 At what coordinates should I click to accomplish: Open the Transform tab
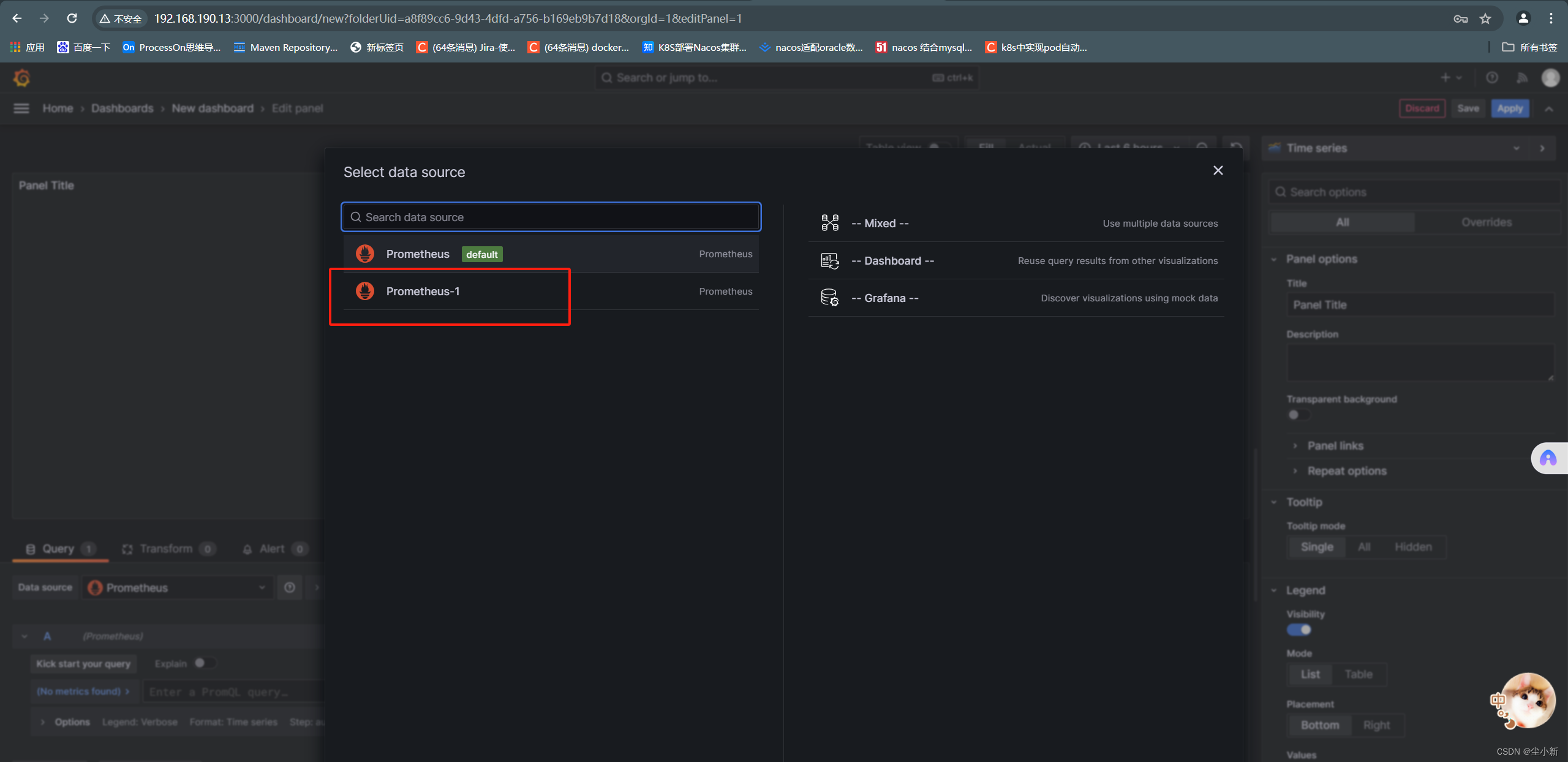pyautogui.click(x=168, y=549)
